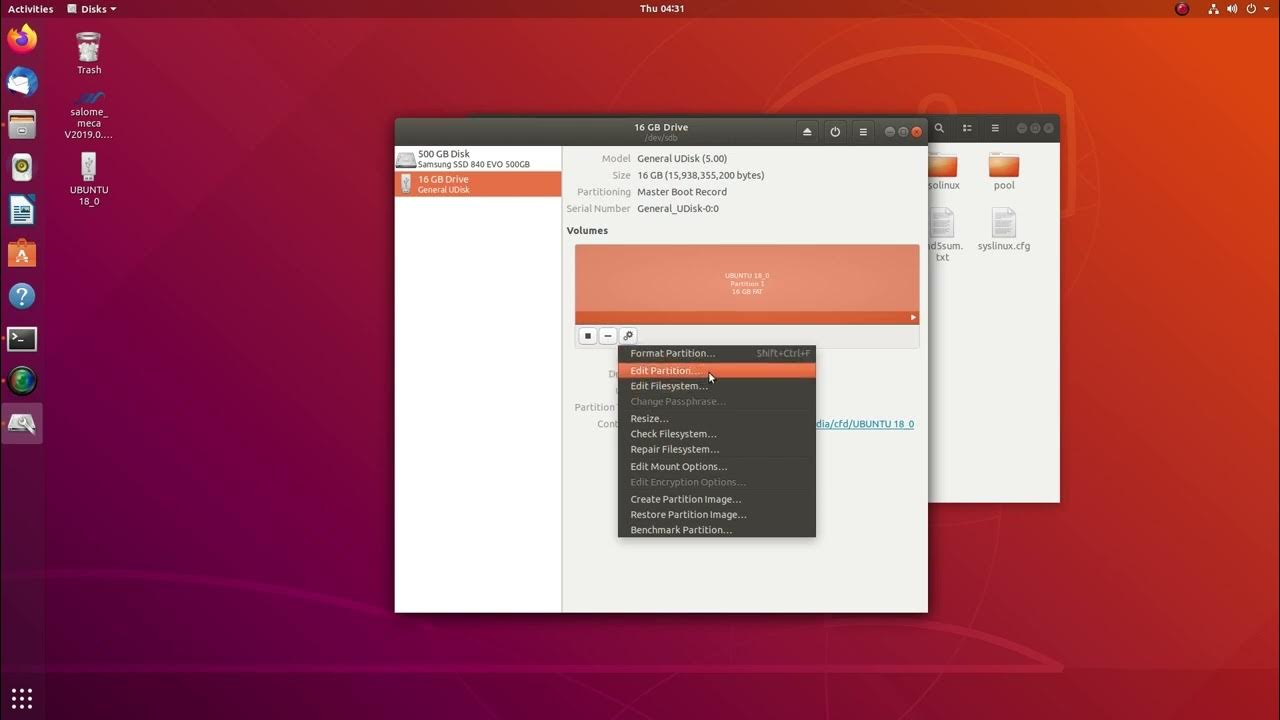Click the Volumes heading

587,230
